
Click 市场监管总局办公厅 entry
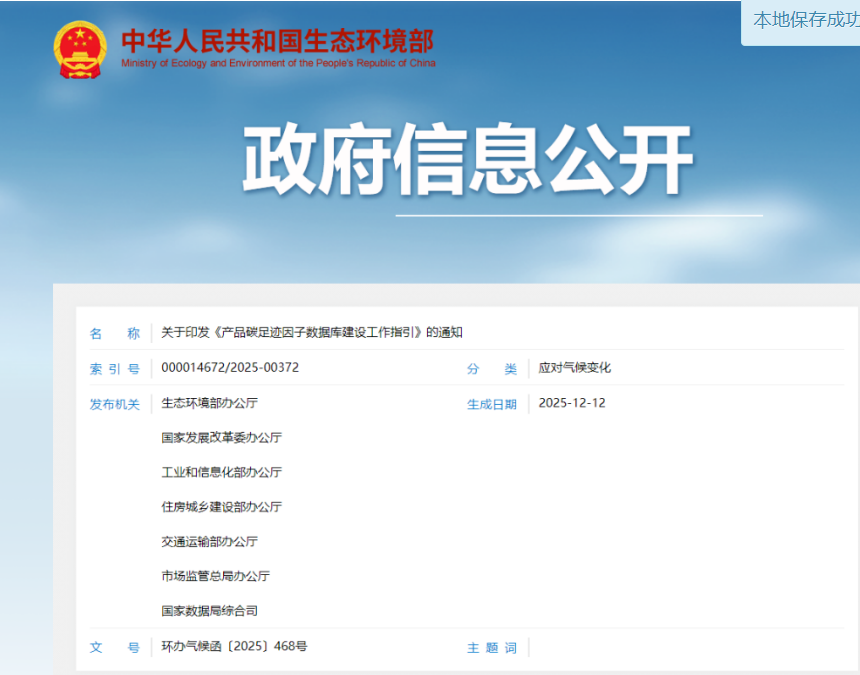[216, 576]
